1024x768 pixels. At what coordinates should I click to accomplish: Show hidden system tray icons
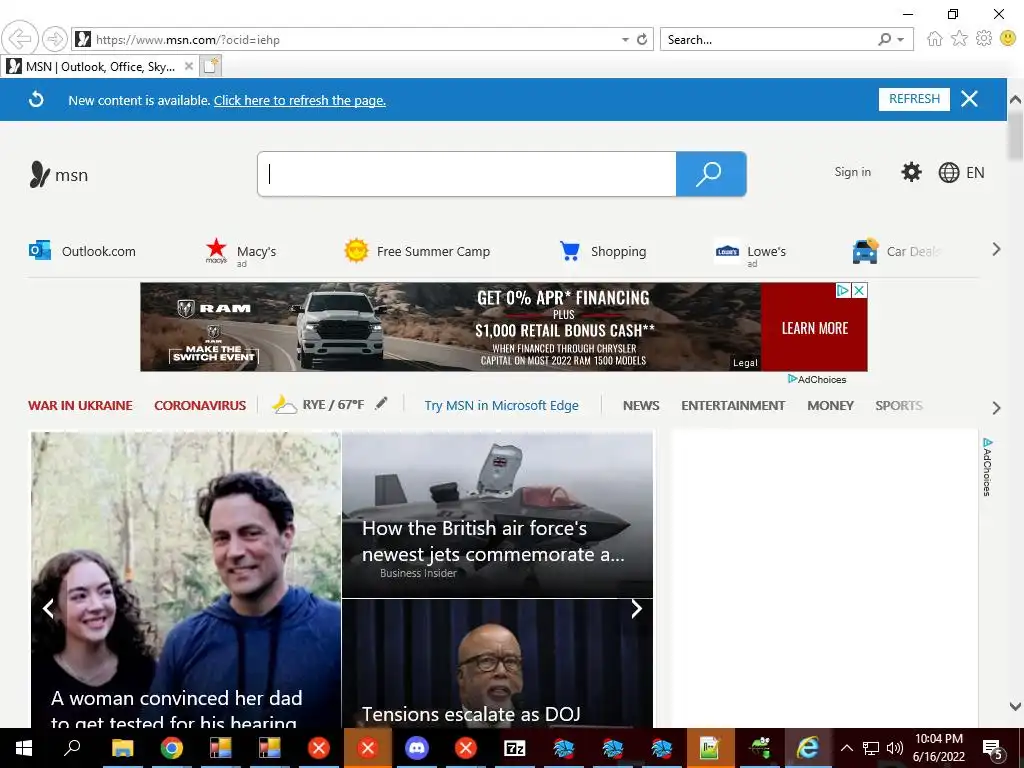click(846, 748)
